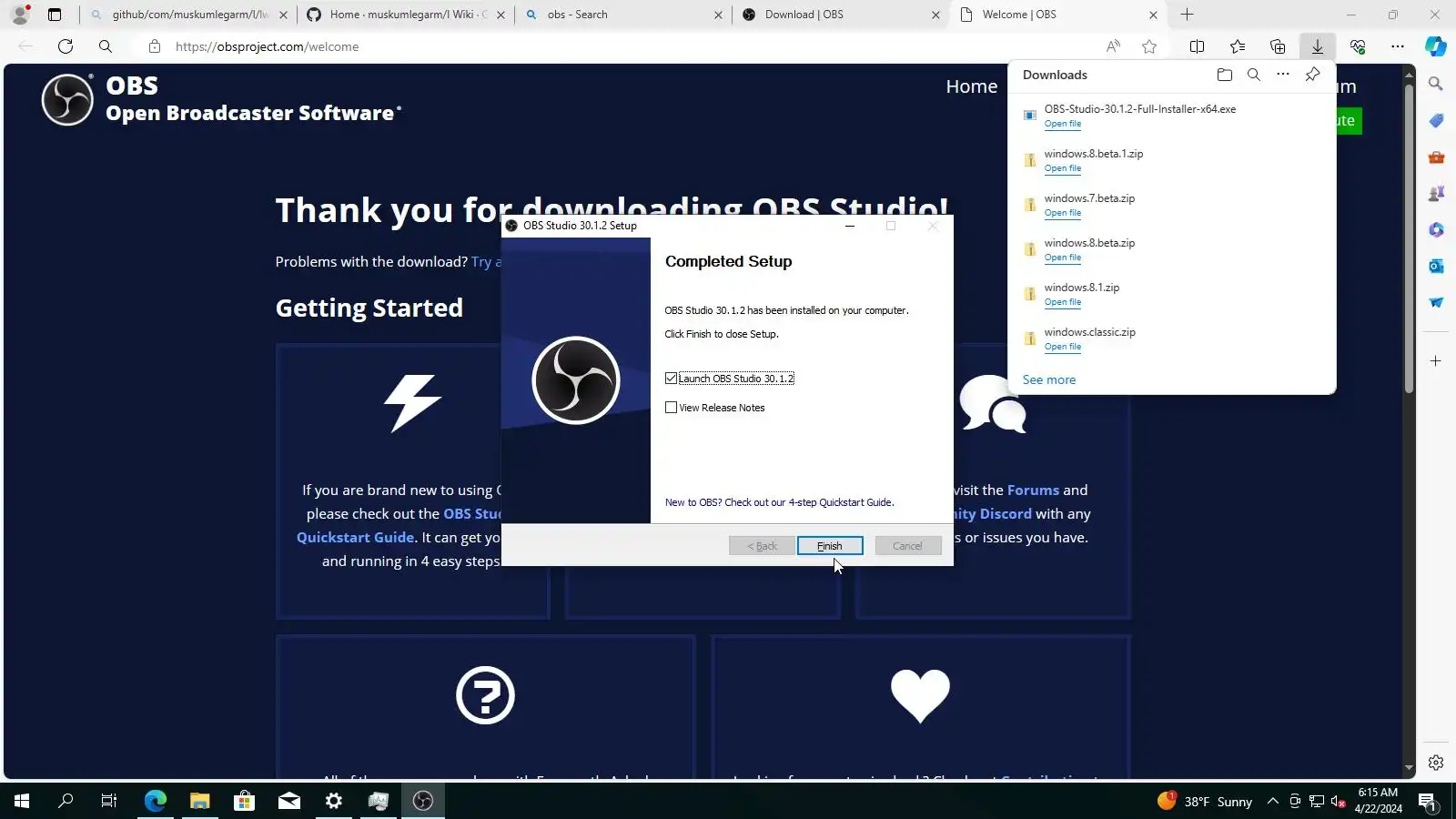Open file link for windows.classic.zip
This screenshot has height=819, width=1456.
pyautogui.click(x=1062, y=347)
